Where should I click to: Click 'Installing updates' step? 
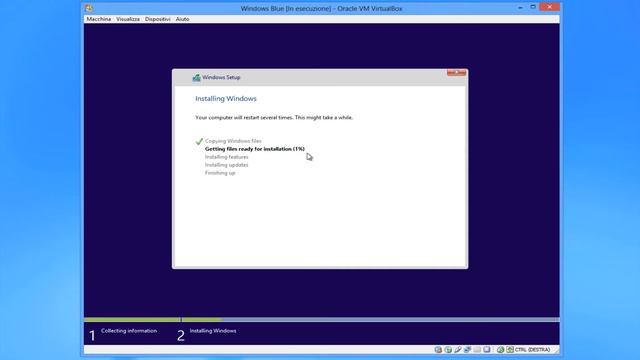[227, 165]
